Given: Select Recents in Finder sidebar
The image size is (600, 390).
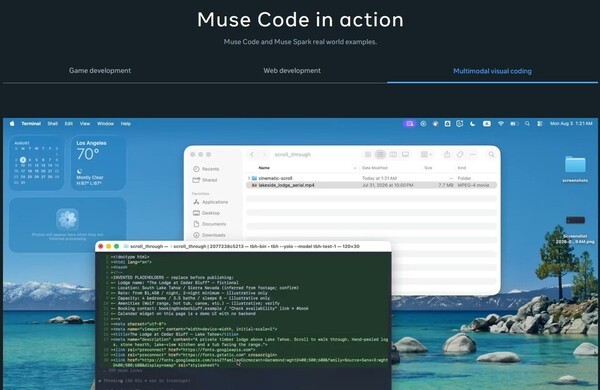Looking at the screenshot, I should 206,169.
